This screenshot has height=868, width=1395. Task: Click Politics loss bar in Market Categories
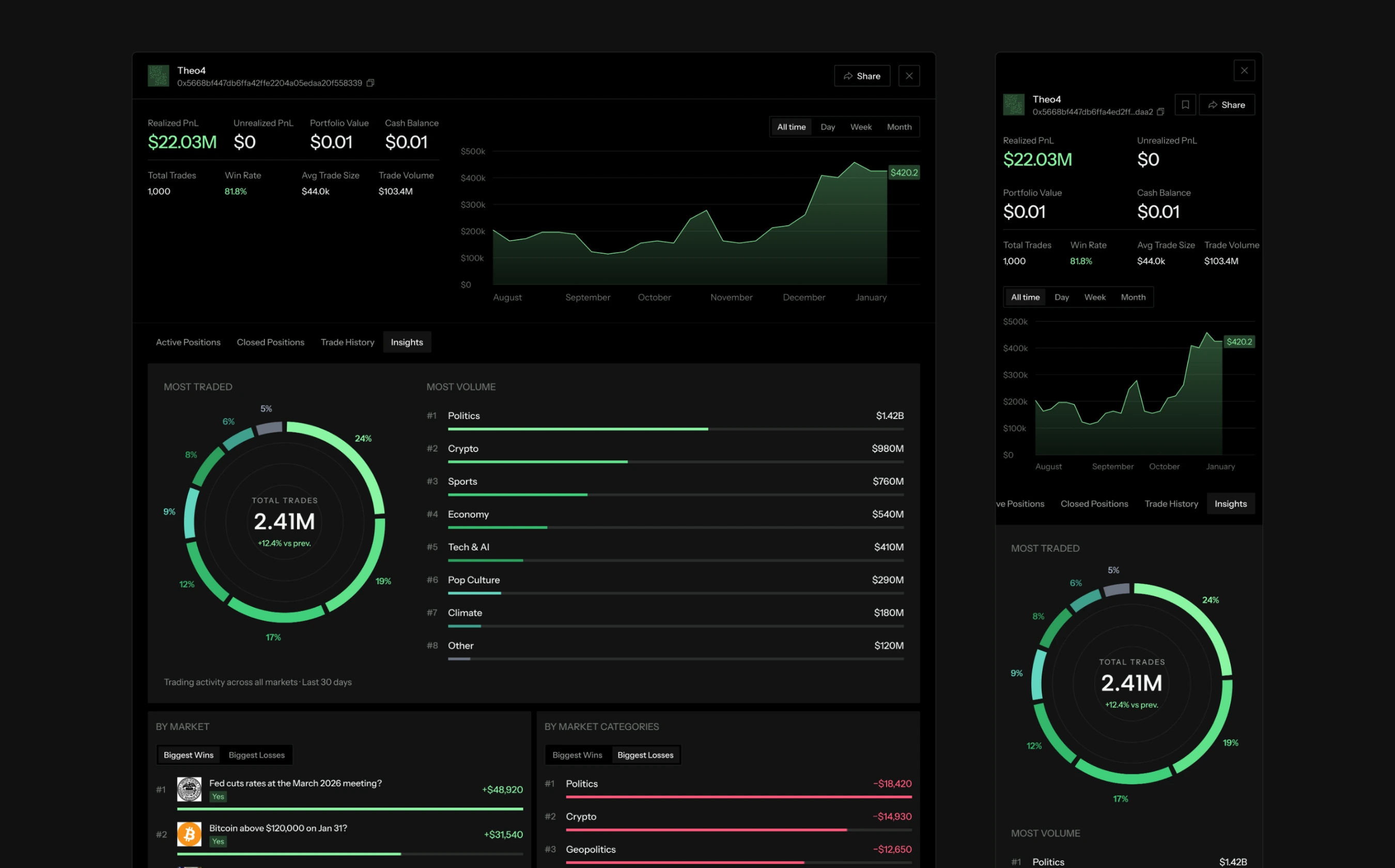(739, 797)
